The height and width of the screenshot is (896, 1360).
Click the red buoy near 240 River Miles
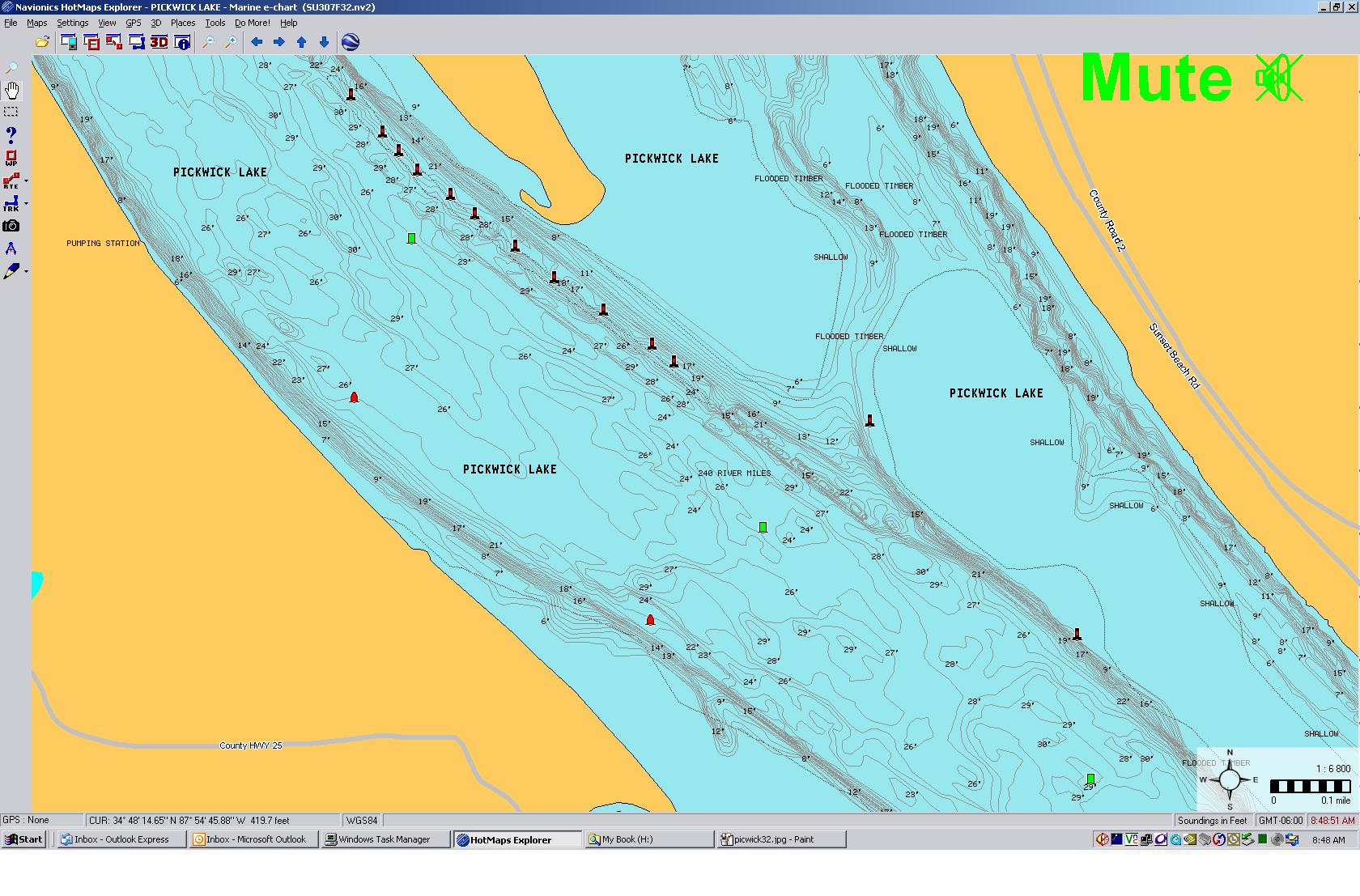(650, 620)
